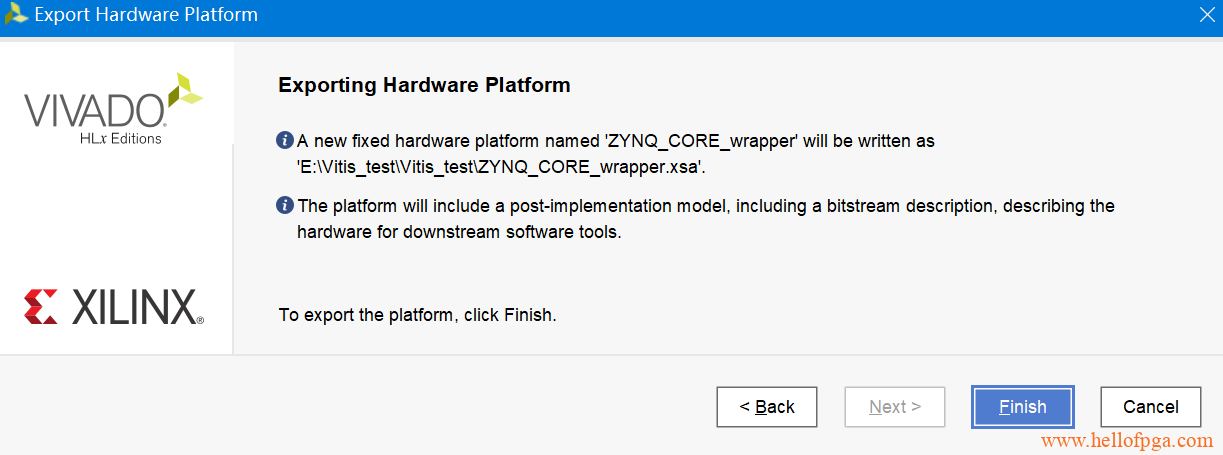Click info icon beside post-implementation message

(285, 205)
